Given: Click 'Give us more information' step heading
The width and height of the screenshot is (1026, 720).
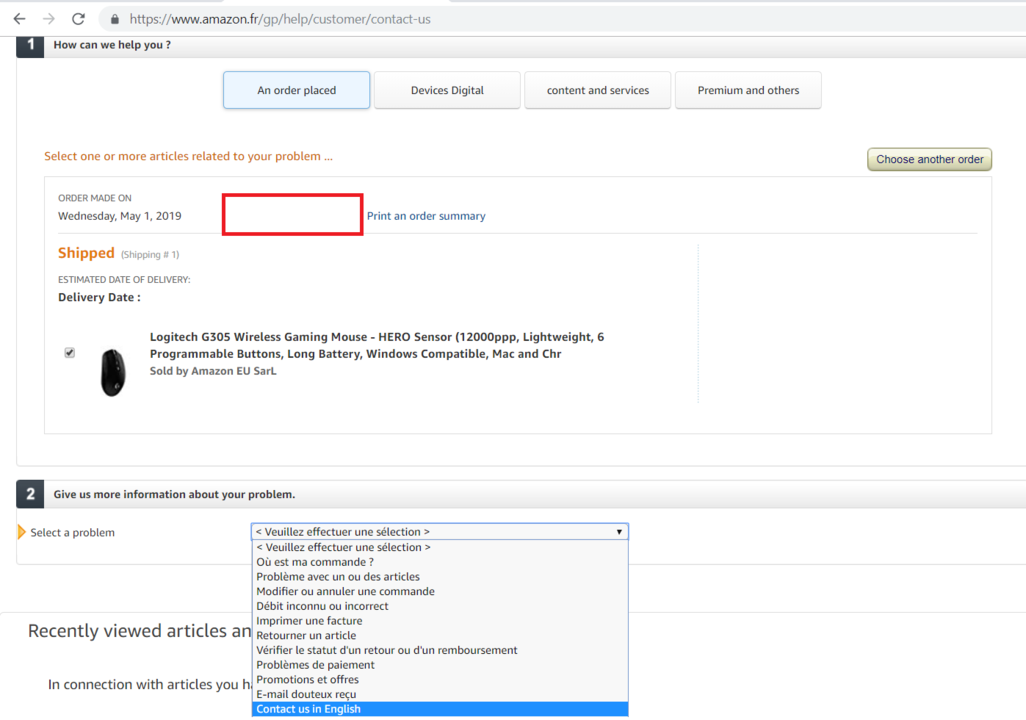Looking at the screenshot, I should point(174,494).
